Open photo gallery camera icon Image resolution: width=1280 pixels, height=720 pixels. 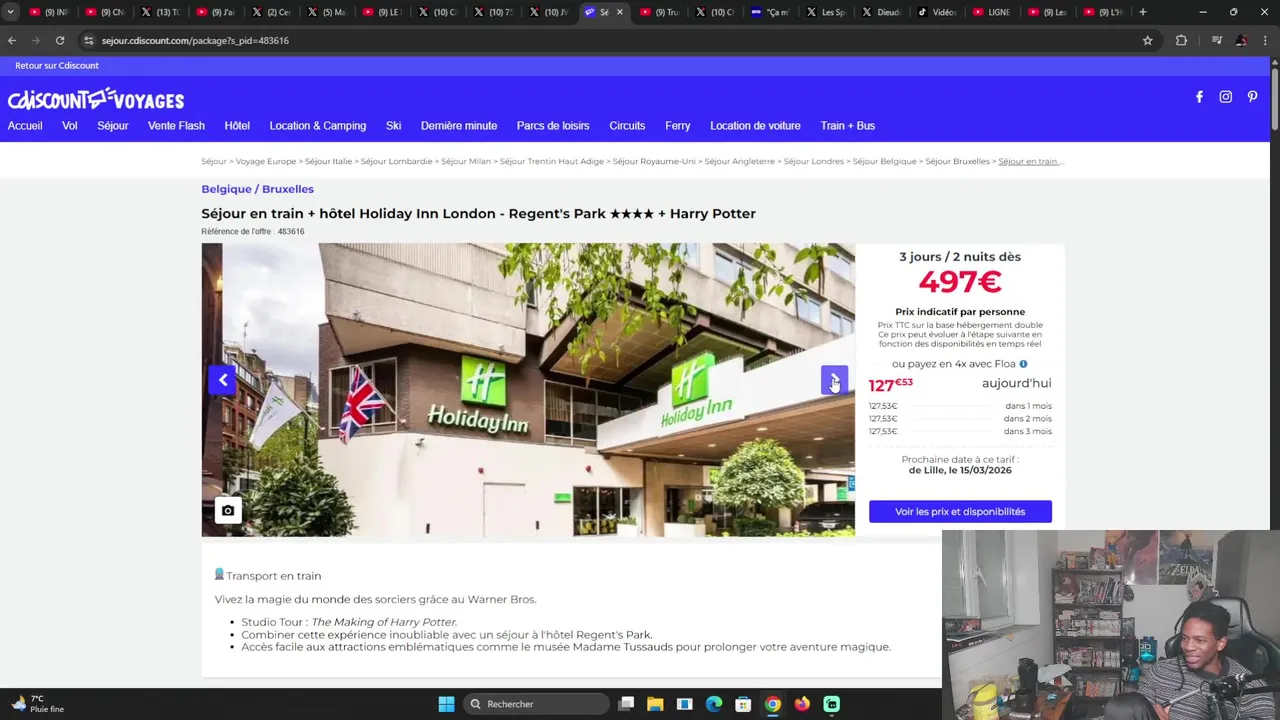[228, 511]
